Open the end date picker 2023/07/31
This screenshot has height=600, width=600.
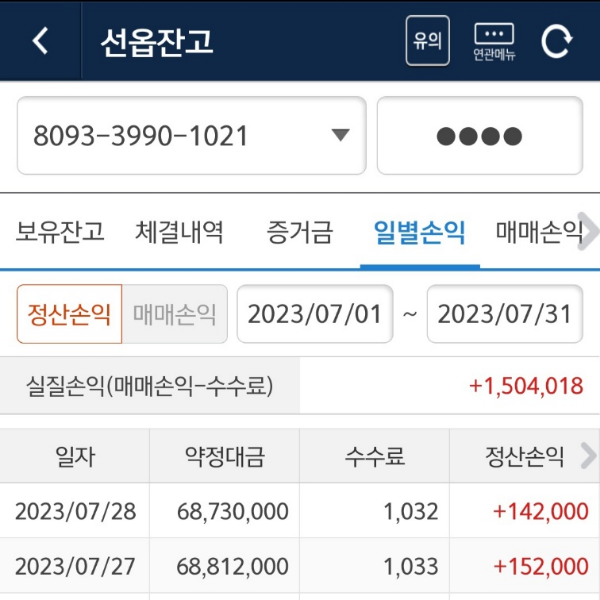tap(505, 314)
